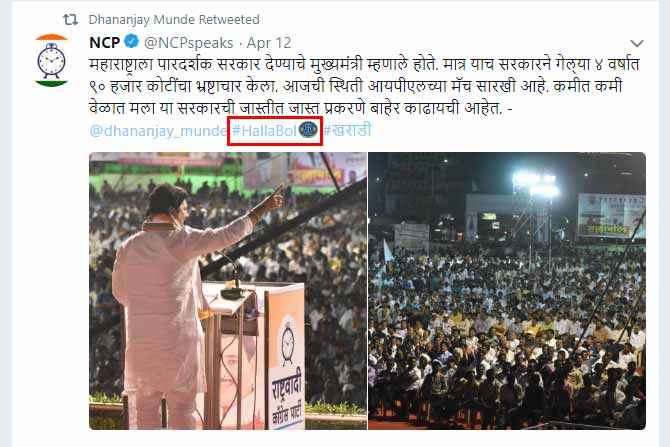Follow the #HallaBol hashtag
This screenshot has height=447, width=670.
tap(264, 130)
